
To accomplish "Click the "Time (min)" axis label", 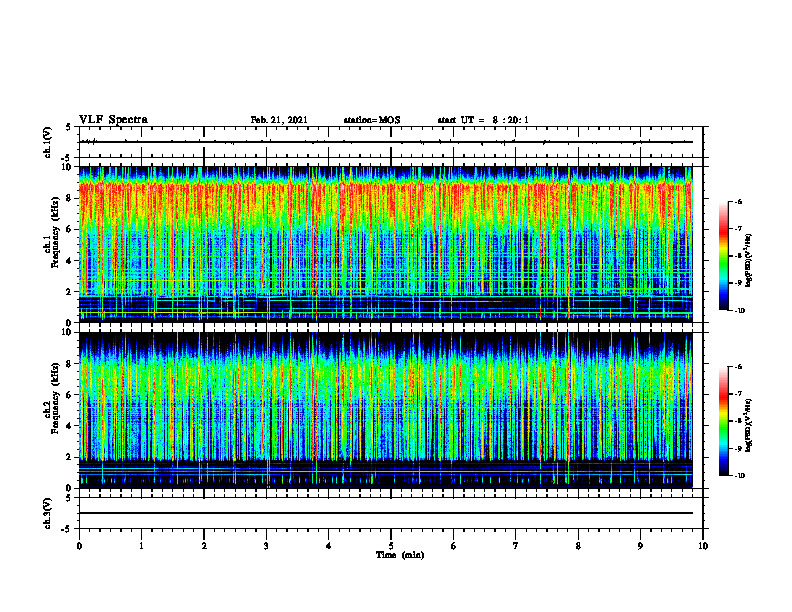I will (400, 555).
